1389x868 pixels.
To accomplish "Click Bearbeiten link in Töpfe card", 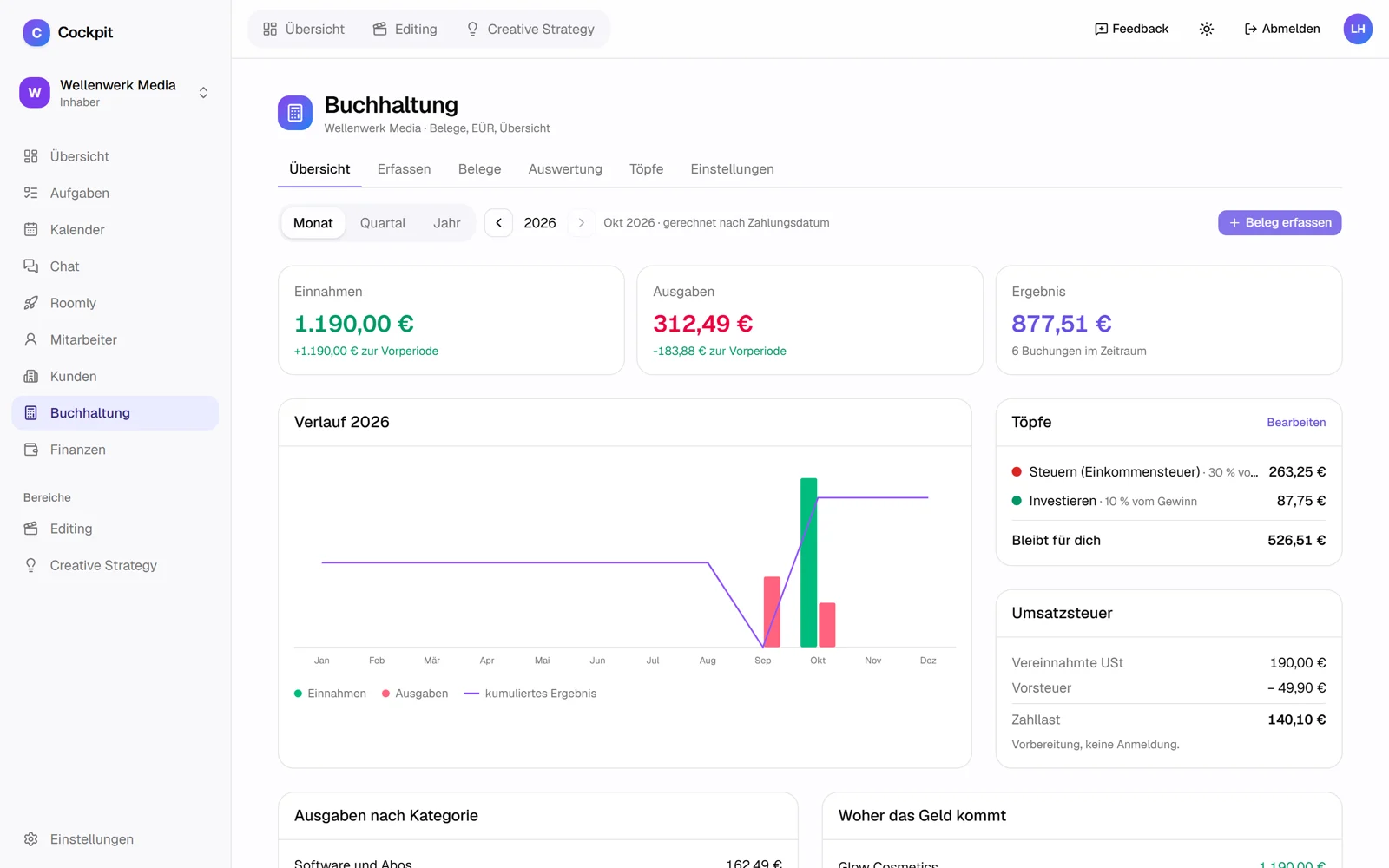I will pos(1296,423).
